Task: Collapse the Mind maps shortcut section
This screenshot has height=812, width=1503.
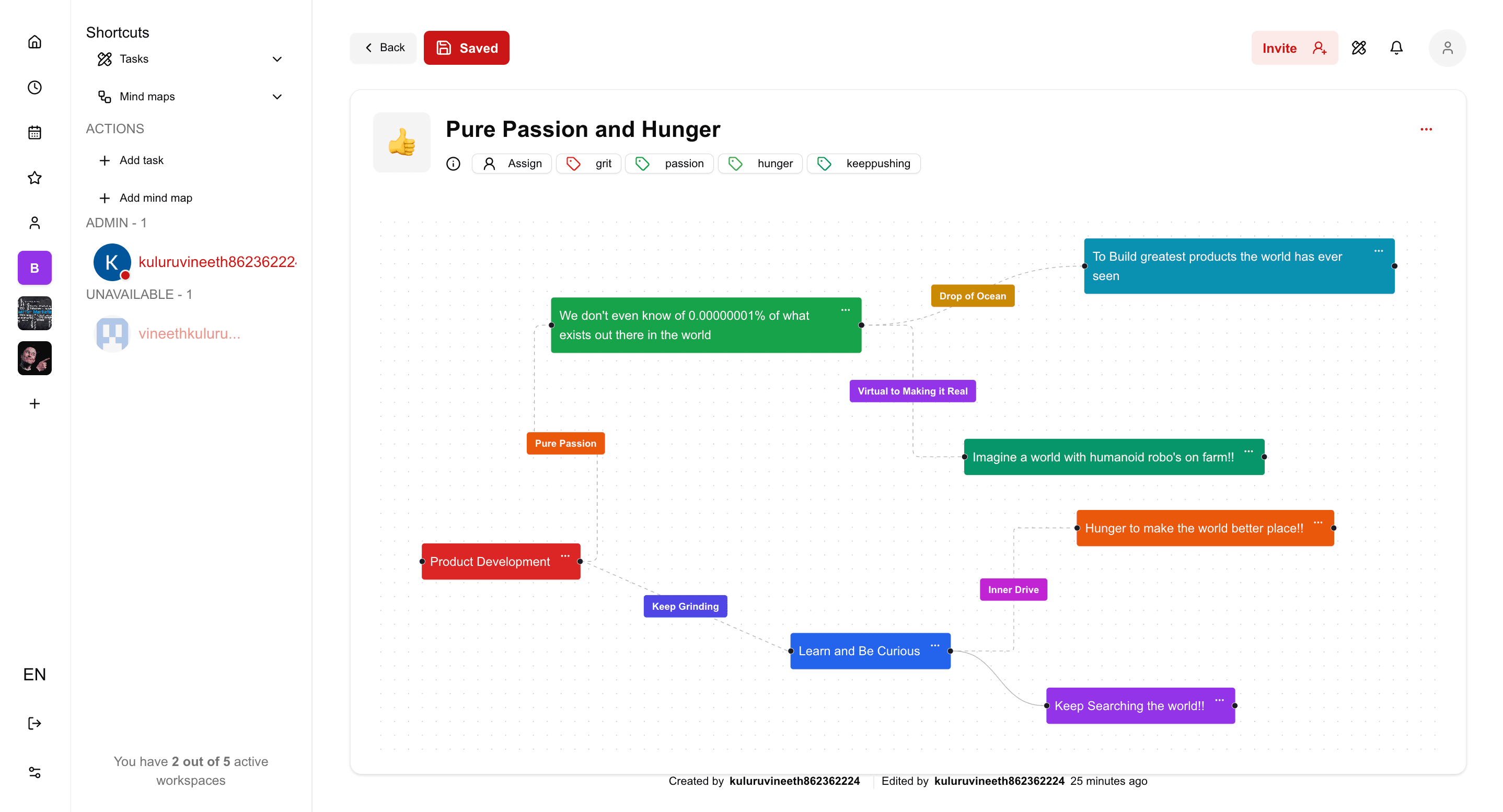Action: (x=277, y=96)
